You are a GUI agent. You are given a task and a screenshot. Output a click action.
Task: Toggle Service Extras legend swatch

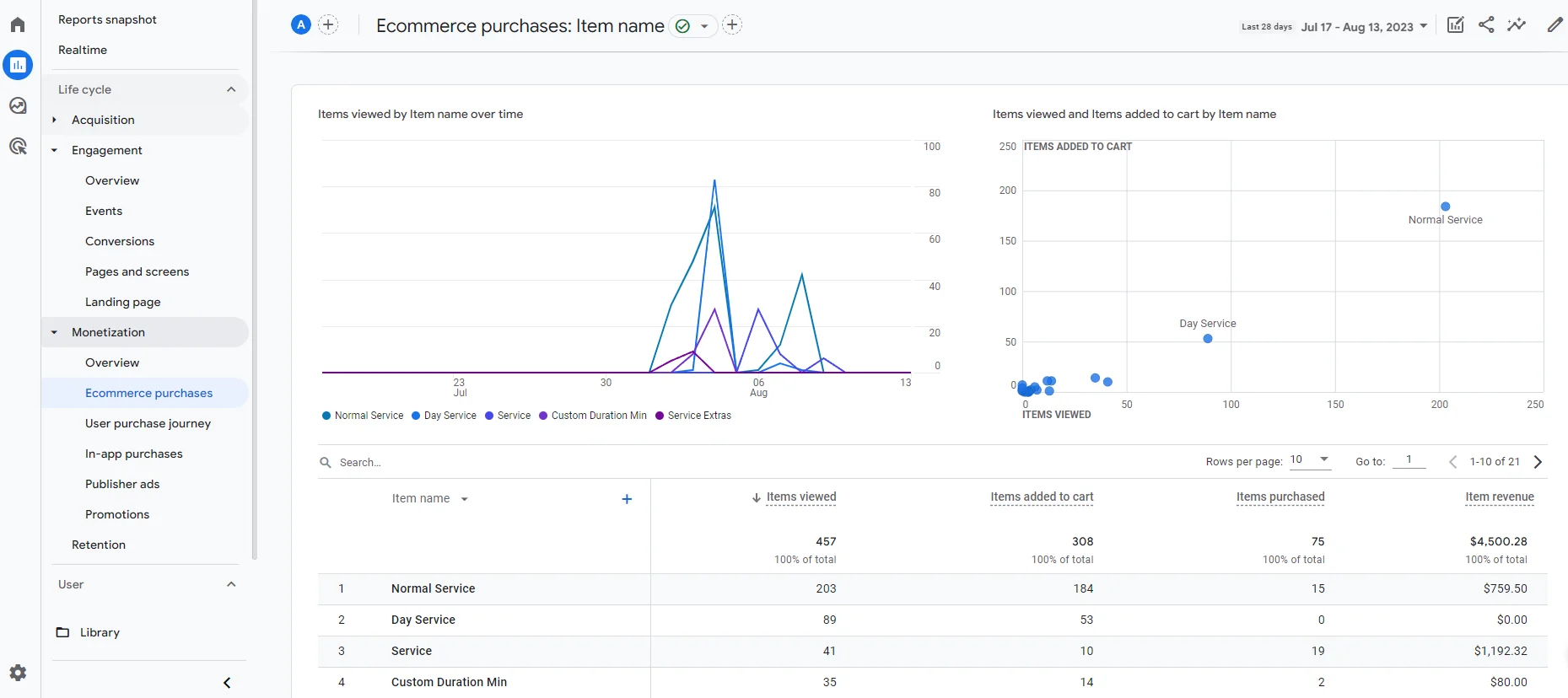[660, 416]
